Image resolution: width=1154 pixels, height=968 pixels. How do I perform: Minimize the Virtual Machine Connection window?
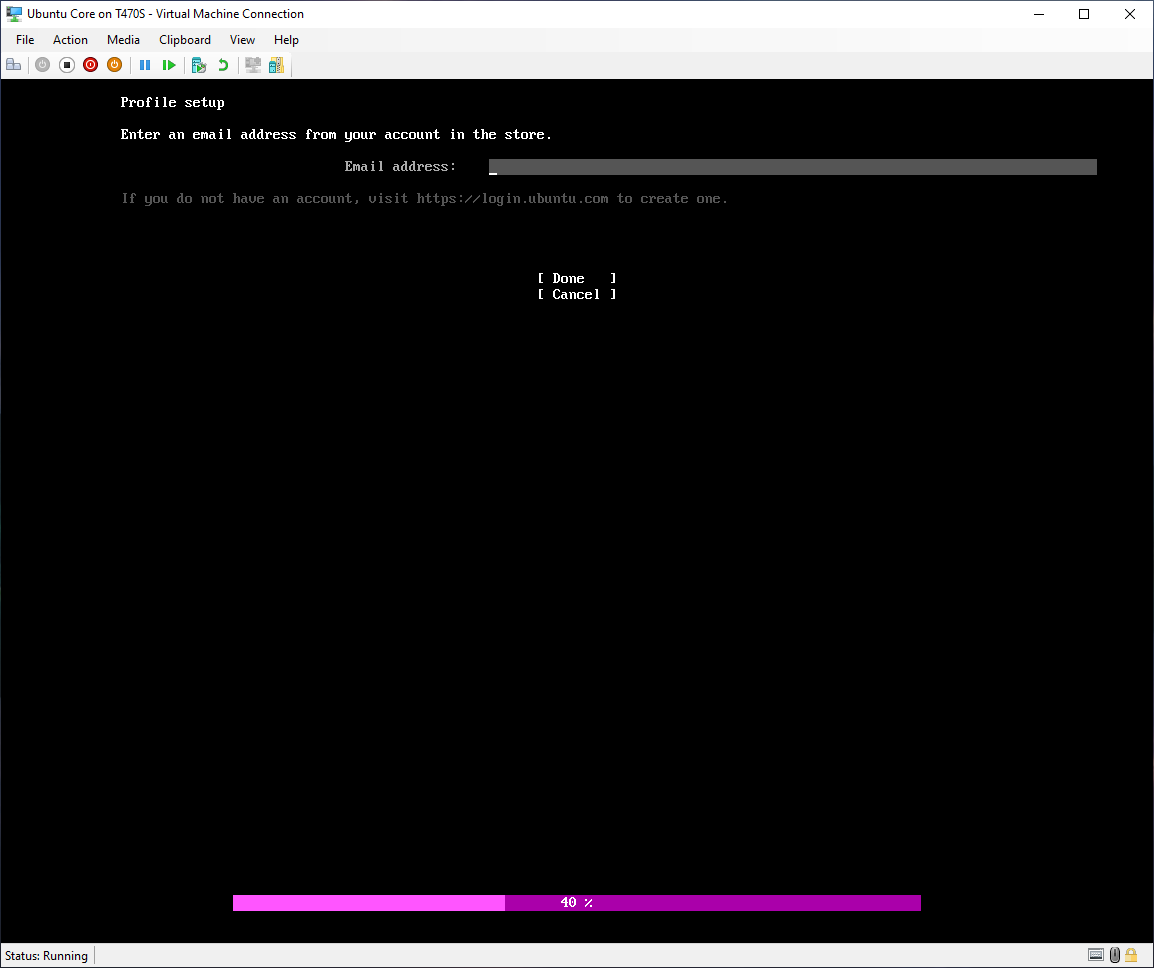1039,14
